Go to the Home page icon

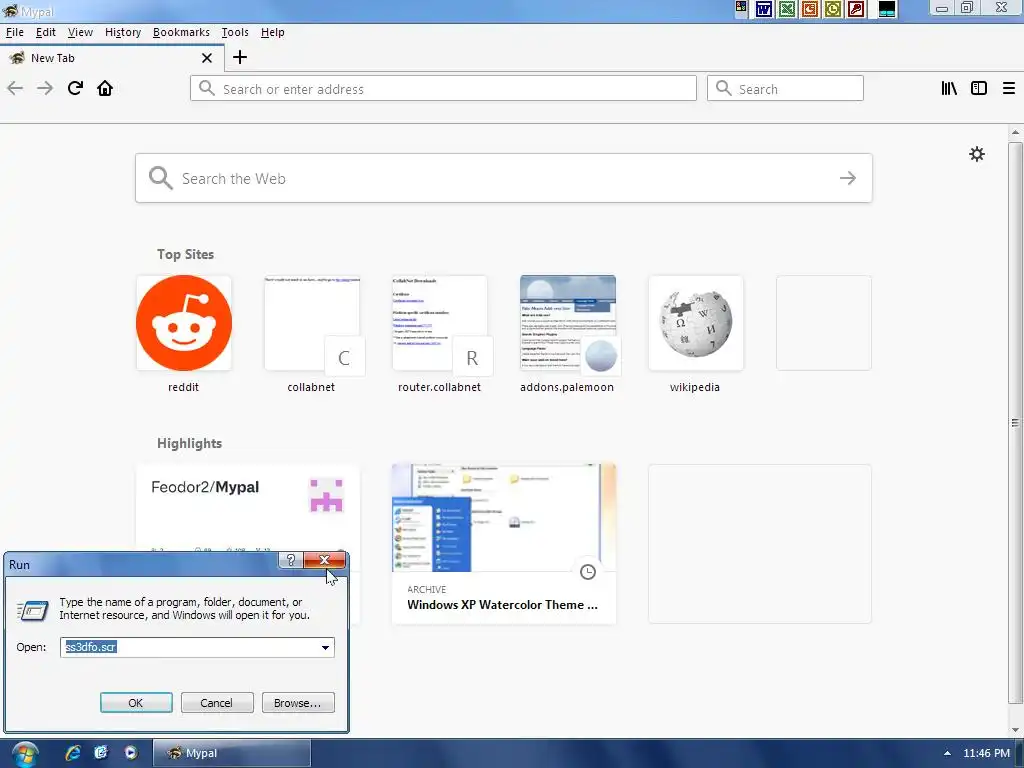105,88
